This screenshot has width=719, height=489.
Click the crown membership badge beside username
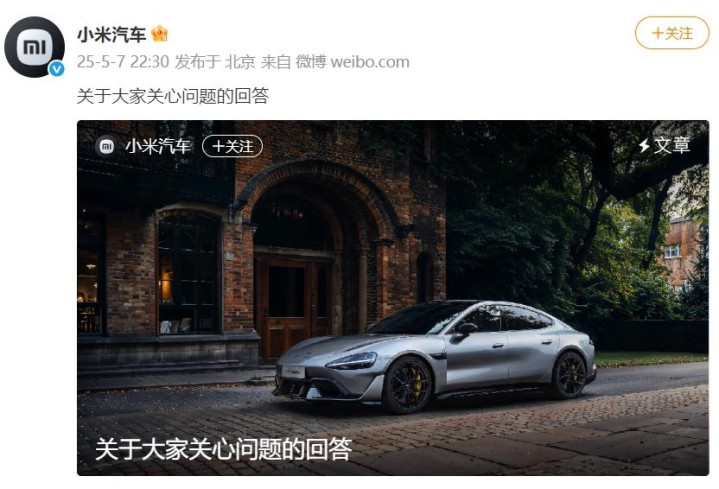pos(159,34)
